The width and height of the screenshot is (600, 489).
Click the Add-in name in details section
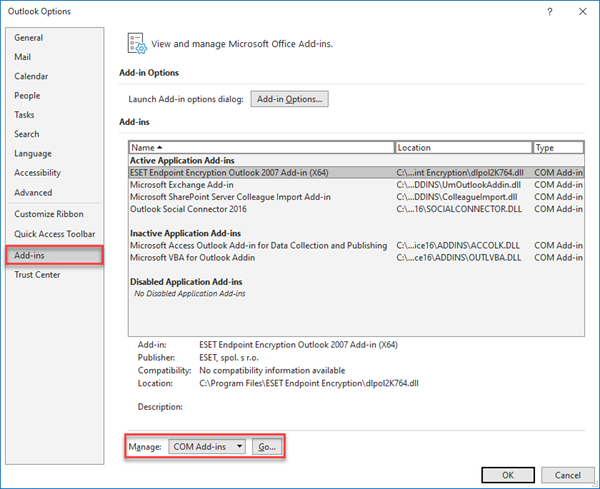coord(298,345)
